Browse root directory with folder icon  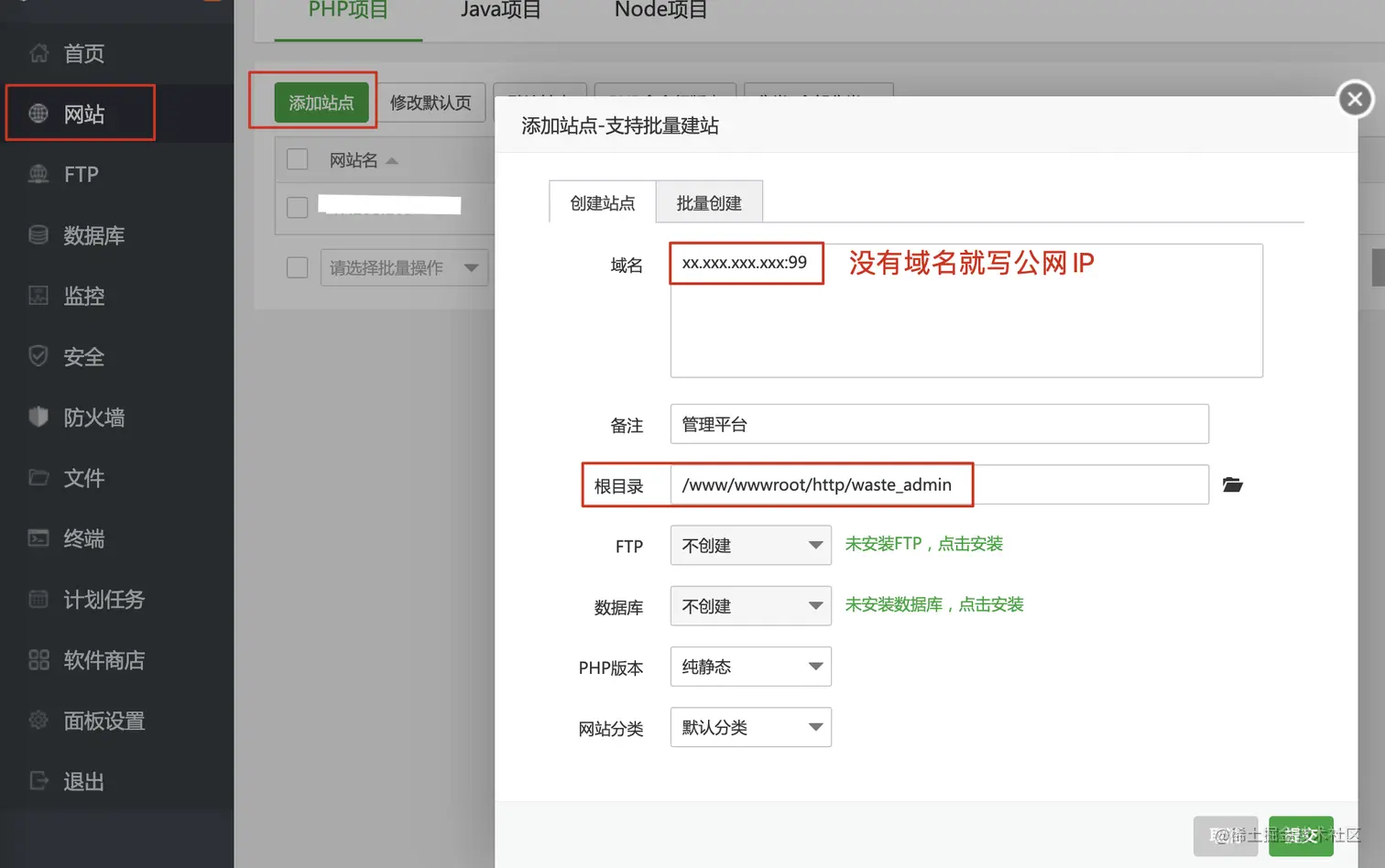click(1233, 484)
